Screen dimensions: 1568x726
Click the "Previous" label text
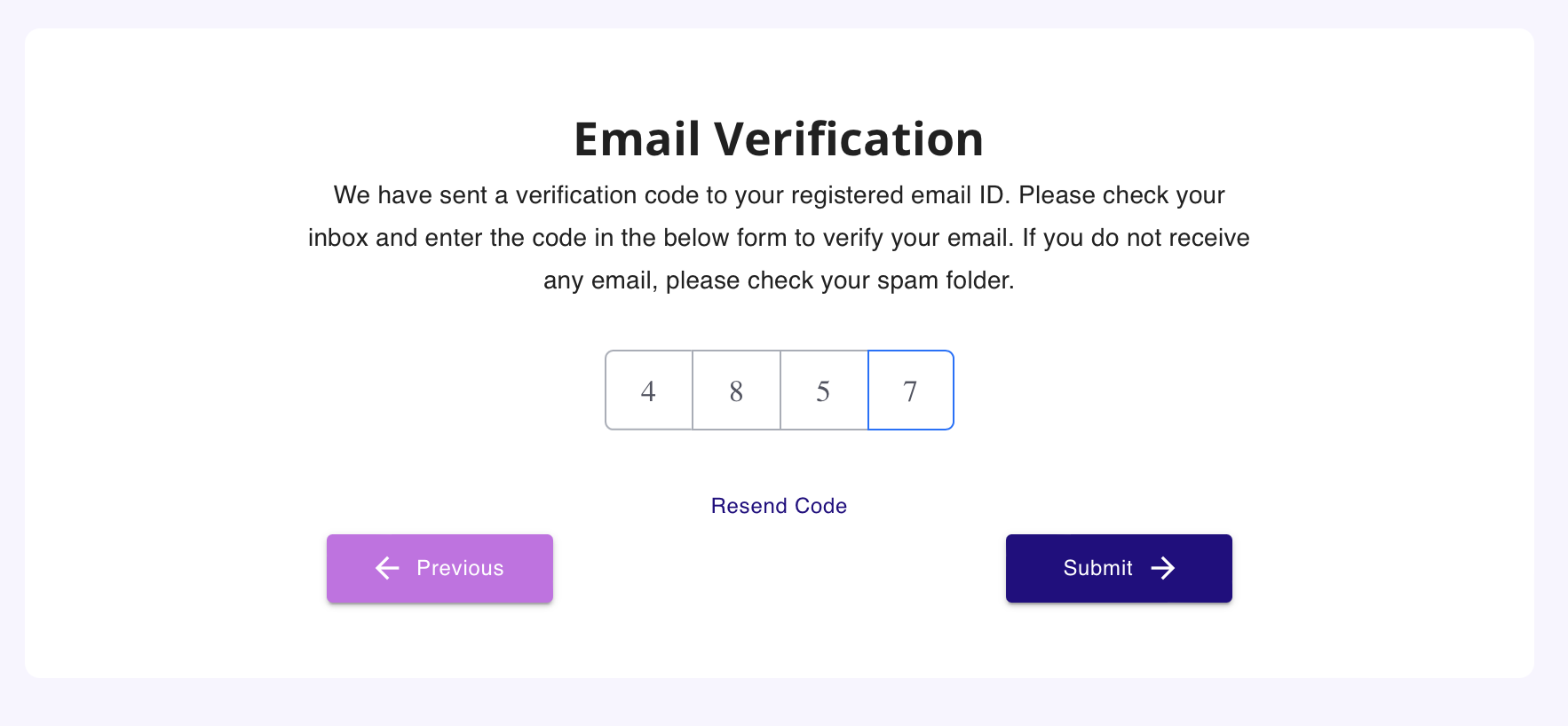tap(460, 568)
